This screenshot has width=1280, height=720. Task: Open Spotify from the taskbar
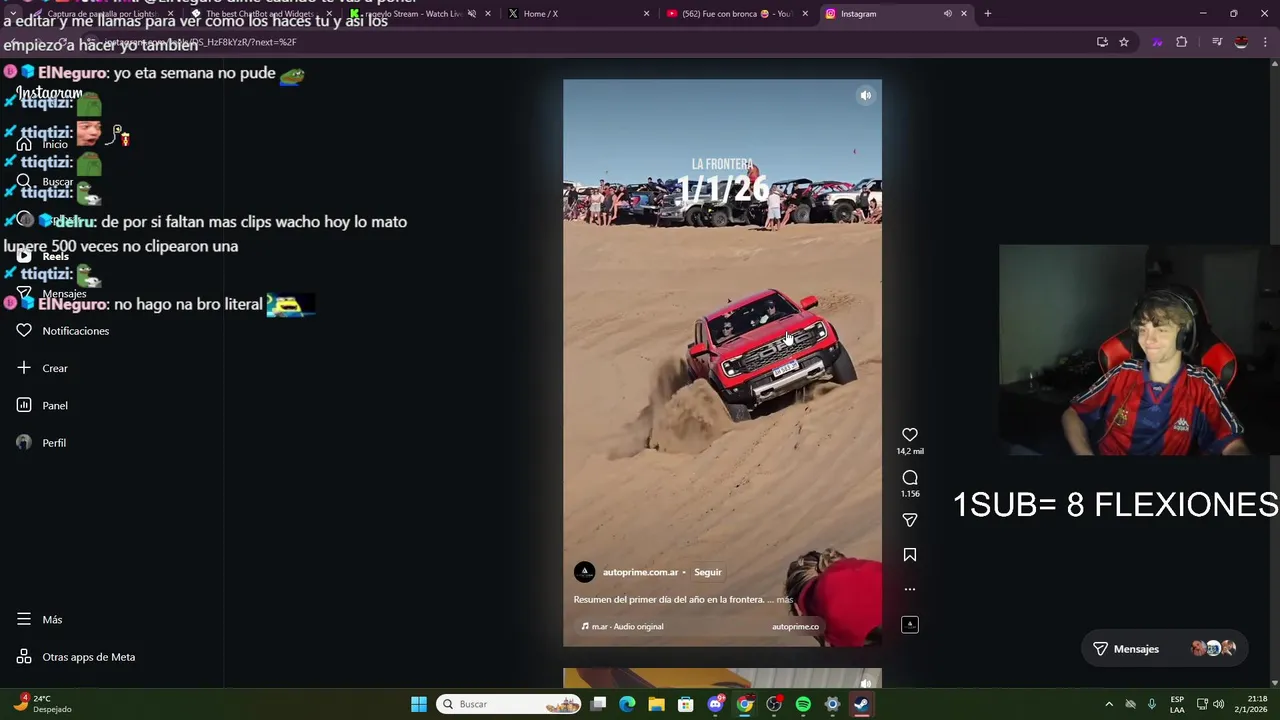803,704
